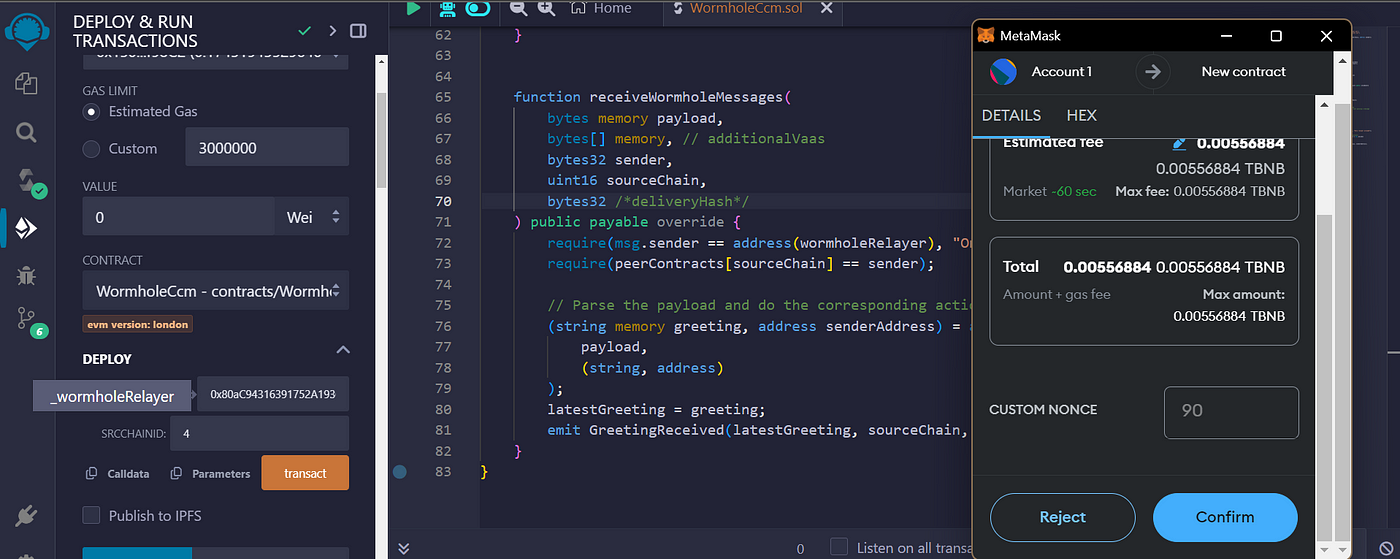Viewport: 1400px width, 559px height.
Task: Open the Plugin Manager plug icon
Action: click(x=27, y=516)
